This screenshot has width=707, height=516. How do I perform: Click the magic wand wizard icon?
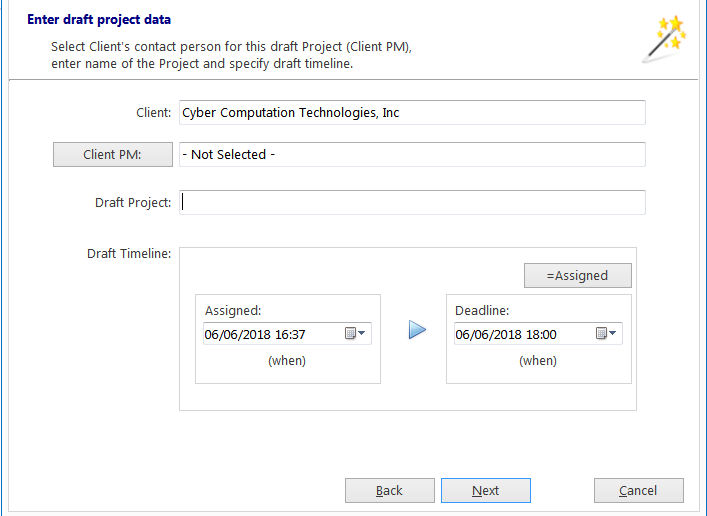coord(664,39)
